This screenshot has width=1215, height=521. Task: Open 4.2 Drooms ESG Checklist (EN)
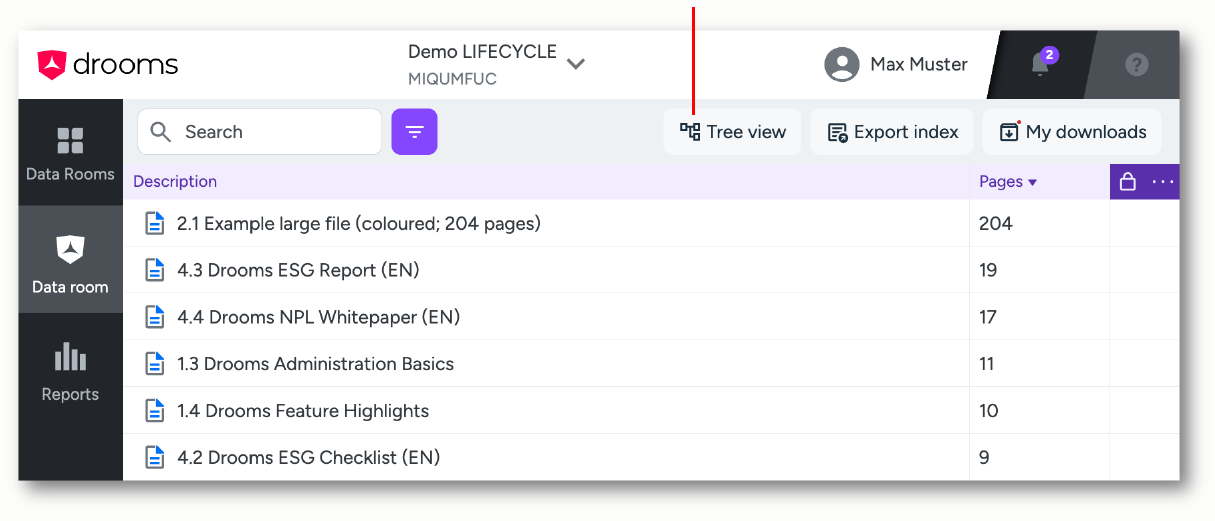coord(308,457)
